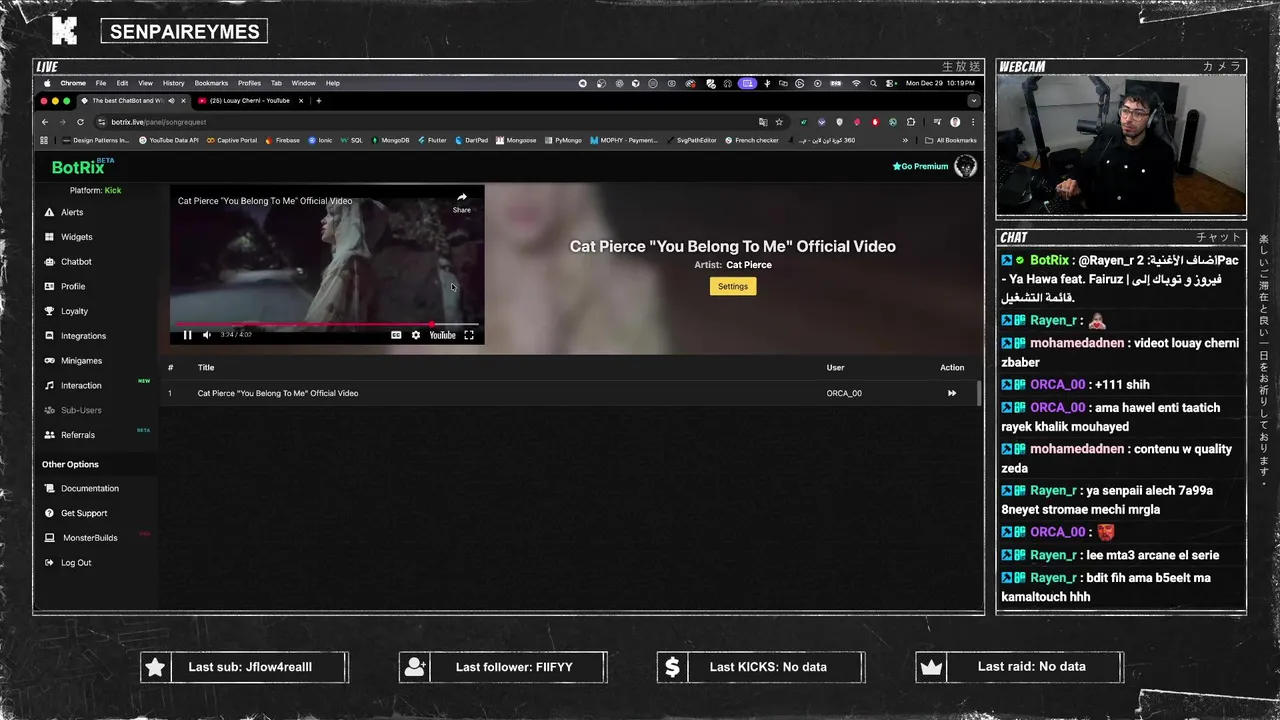1280x720 pixels.
Task: Open Referrals in the sidebar
Action: (x=77, y=435)
